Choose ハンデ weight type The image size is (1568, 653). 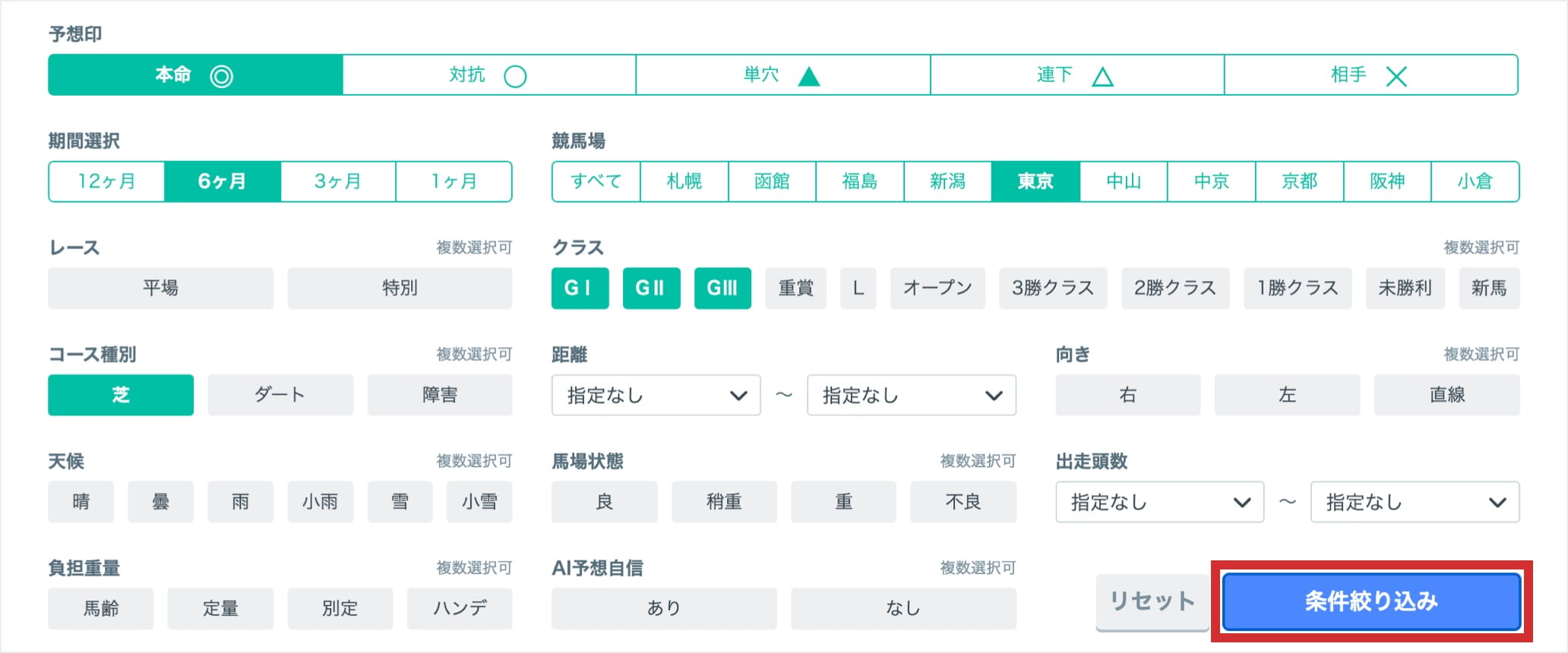click(x=459, y=608)
